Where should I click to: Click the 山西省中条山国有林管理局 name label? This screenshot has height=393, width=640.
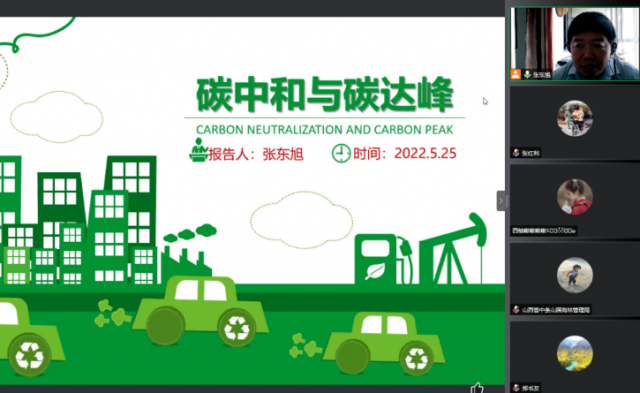click(x=556, y=310)
